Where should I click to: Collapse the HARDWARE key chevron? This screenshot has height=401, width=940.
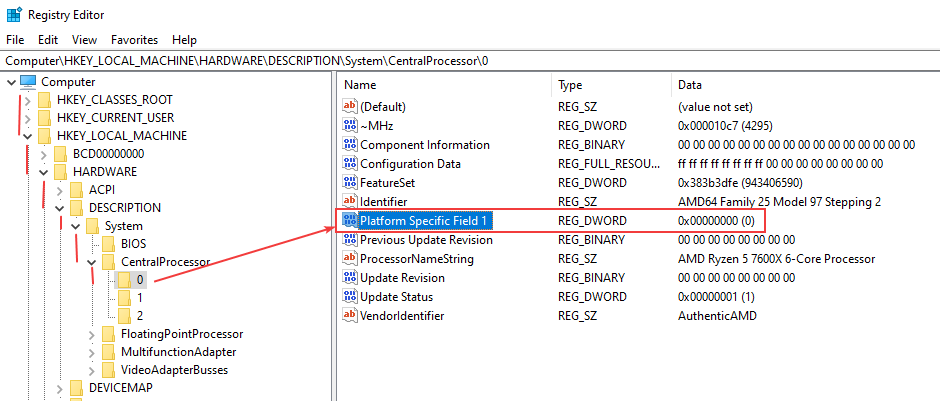43,172
